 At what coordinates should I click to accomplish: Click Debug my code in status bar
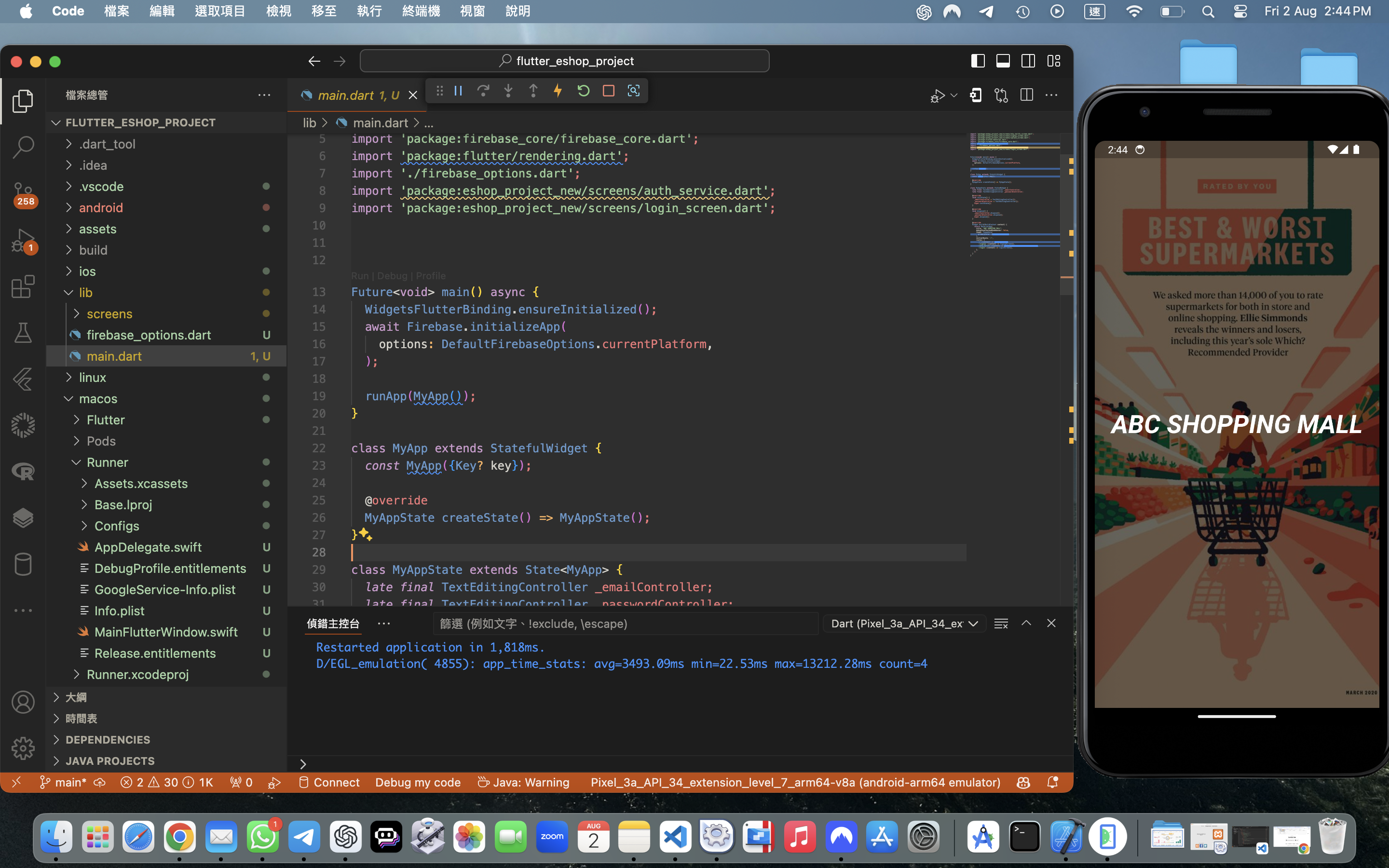coord(417,782)
